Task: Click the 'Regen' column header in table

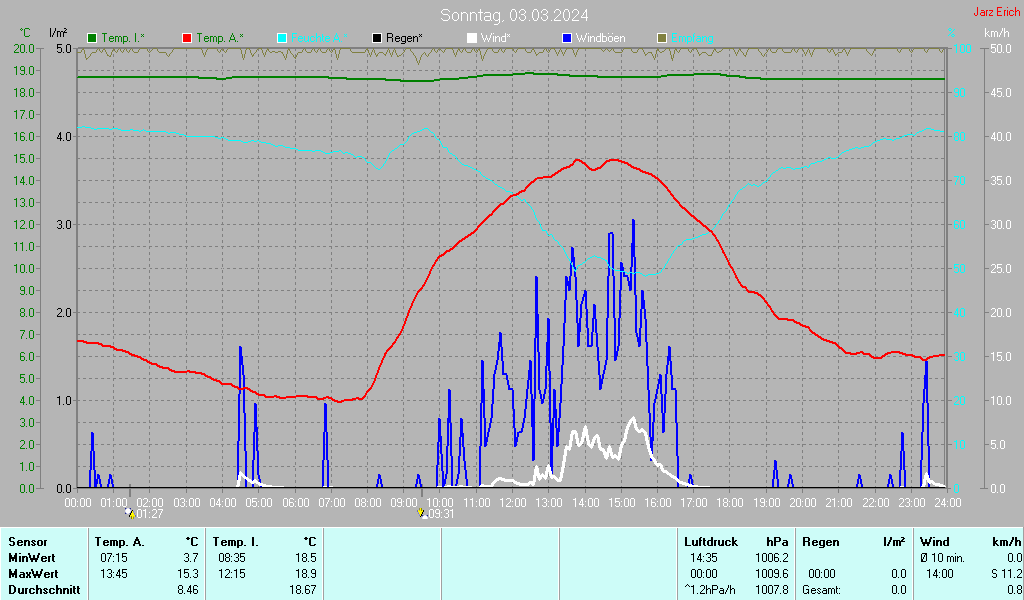Action: [820, 542]
